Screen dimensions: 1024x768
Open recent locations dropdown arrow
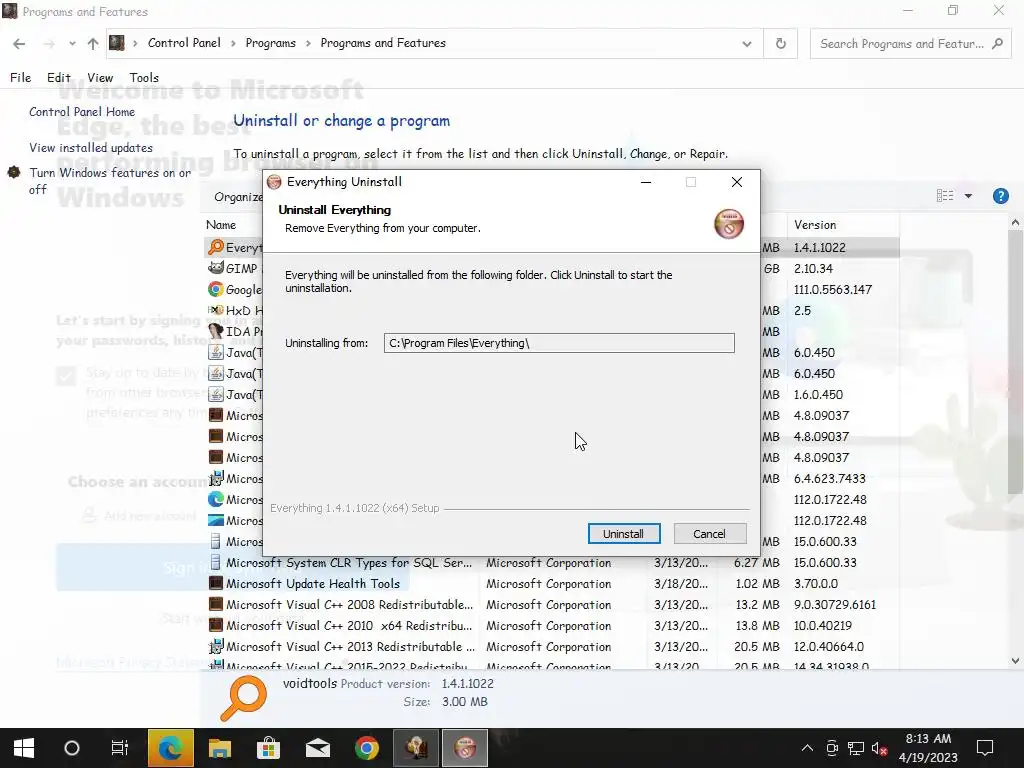tap(72, 44)
